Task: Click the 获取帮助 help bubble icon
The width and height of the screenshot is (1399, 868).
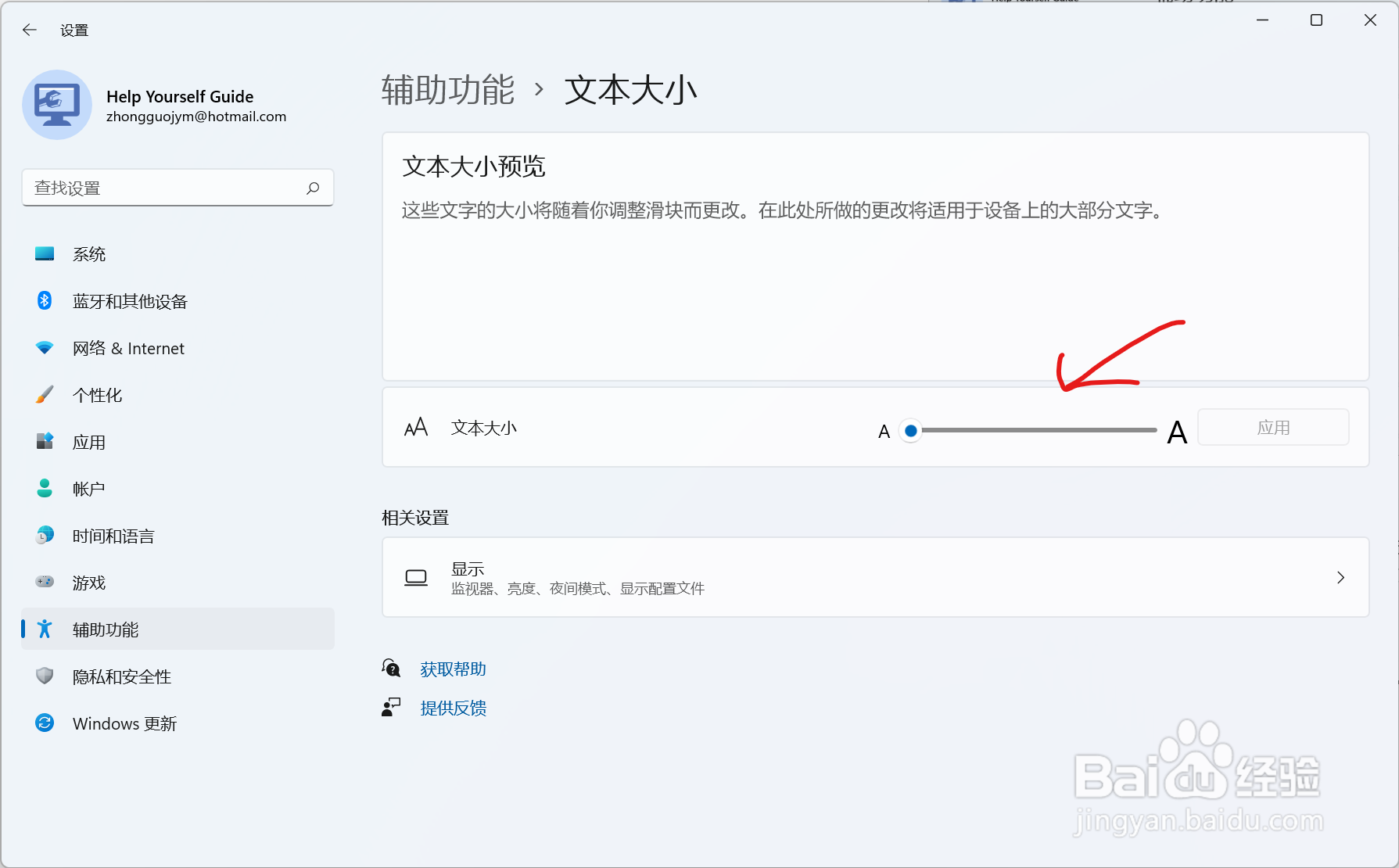Action: (x=391, y=669)
